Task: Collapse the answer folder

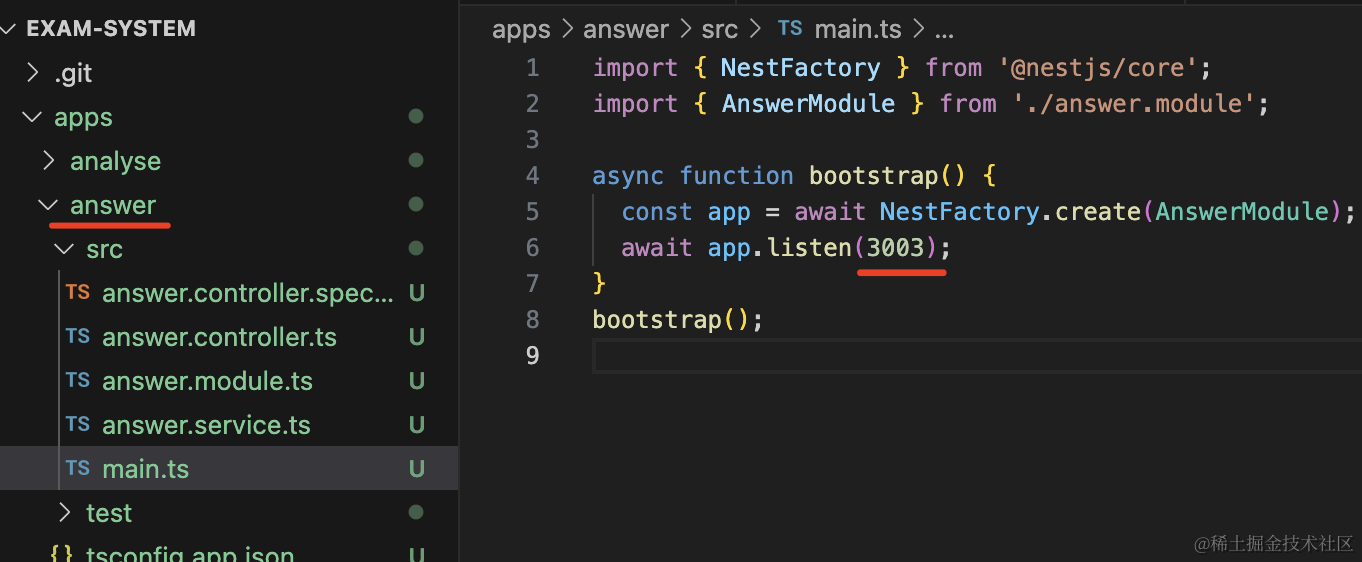Action: pos(47,205)
